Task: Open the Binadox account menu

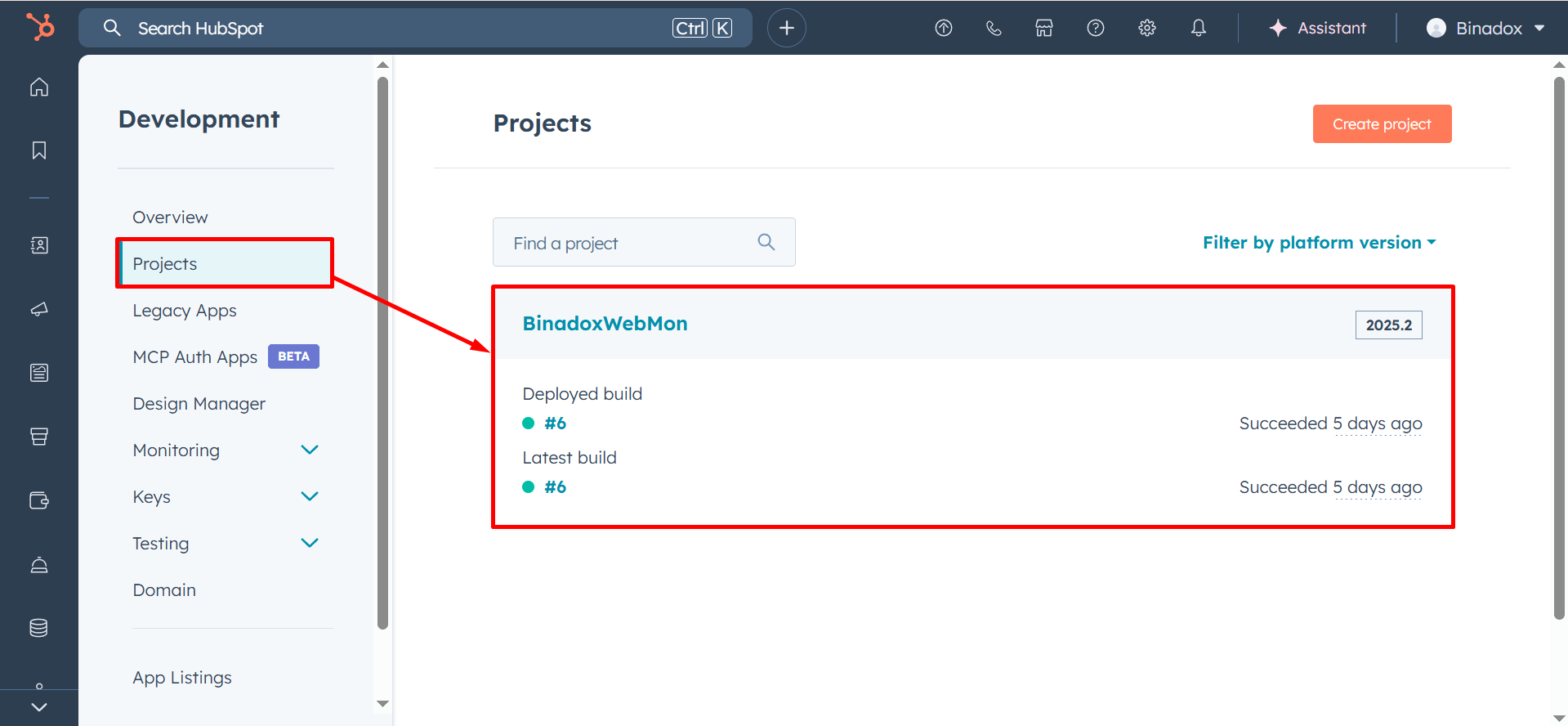Action: click(1485, 28)
